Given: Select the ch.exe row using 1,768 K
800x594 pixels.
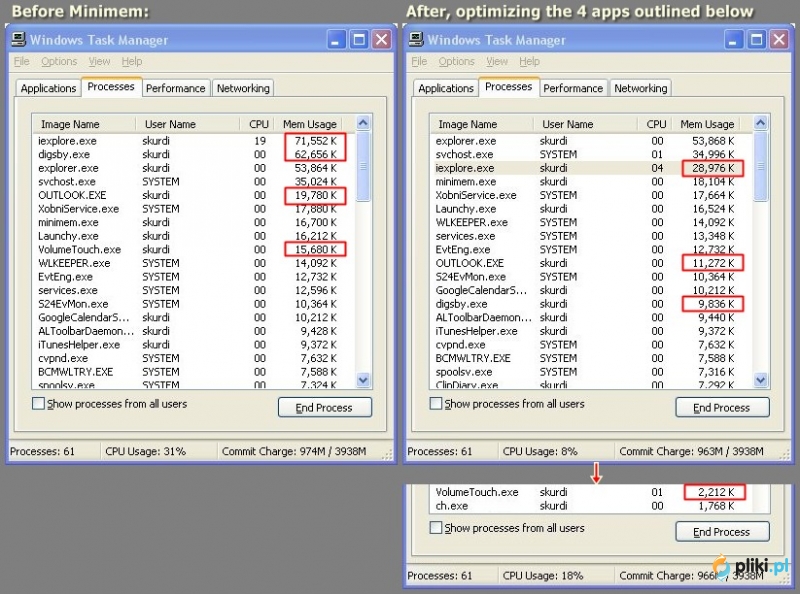Looking at the screenshot, I should coord(591,506).
